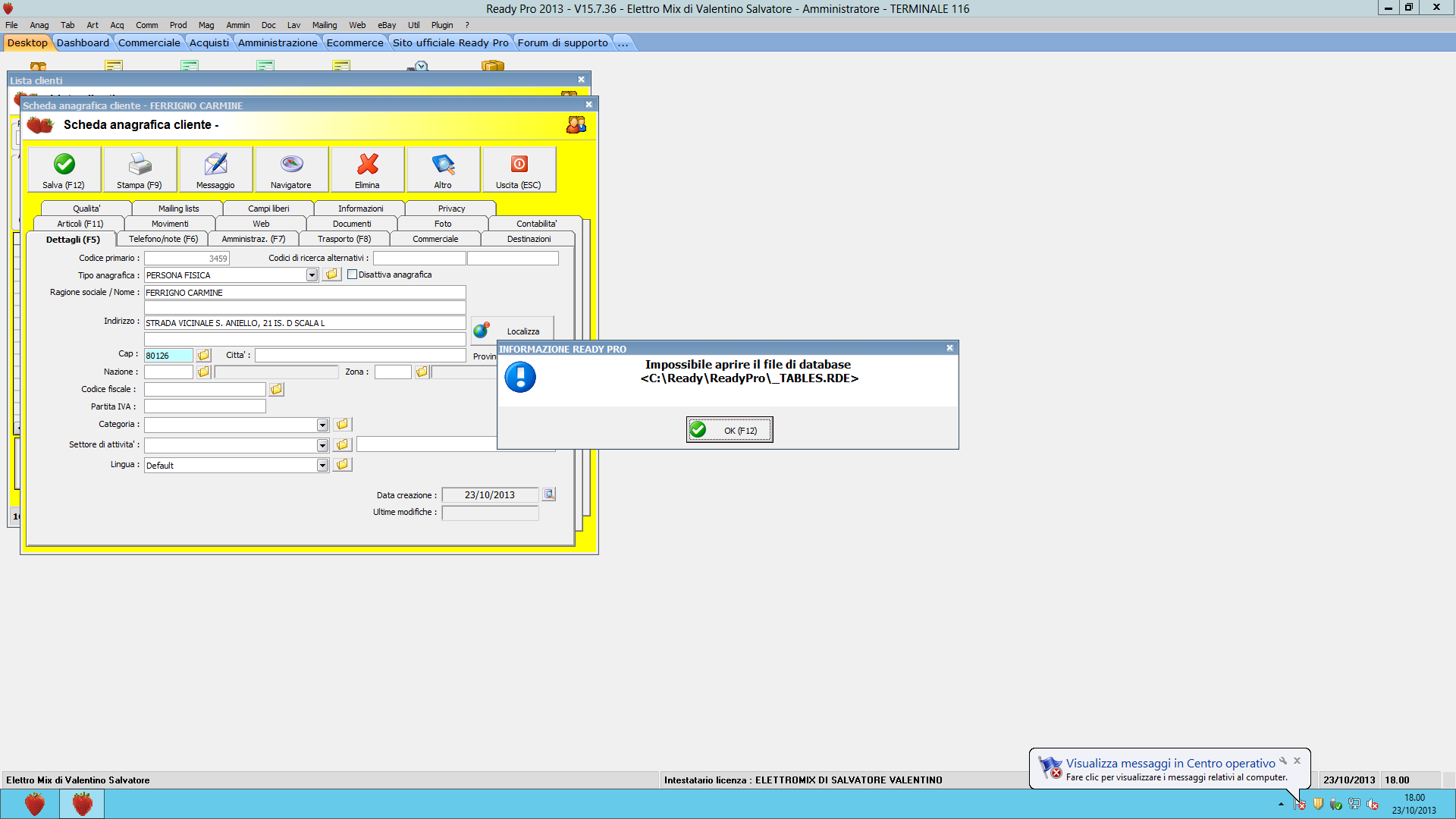Open the Articoli (F11) tab
The image size is (1456, 819).
pos(80,224)
